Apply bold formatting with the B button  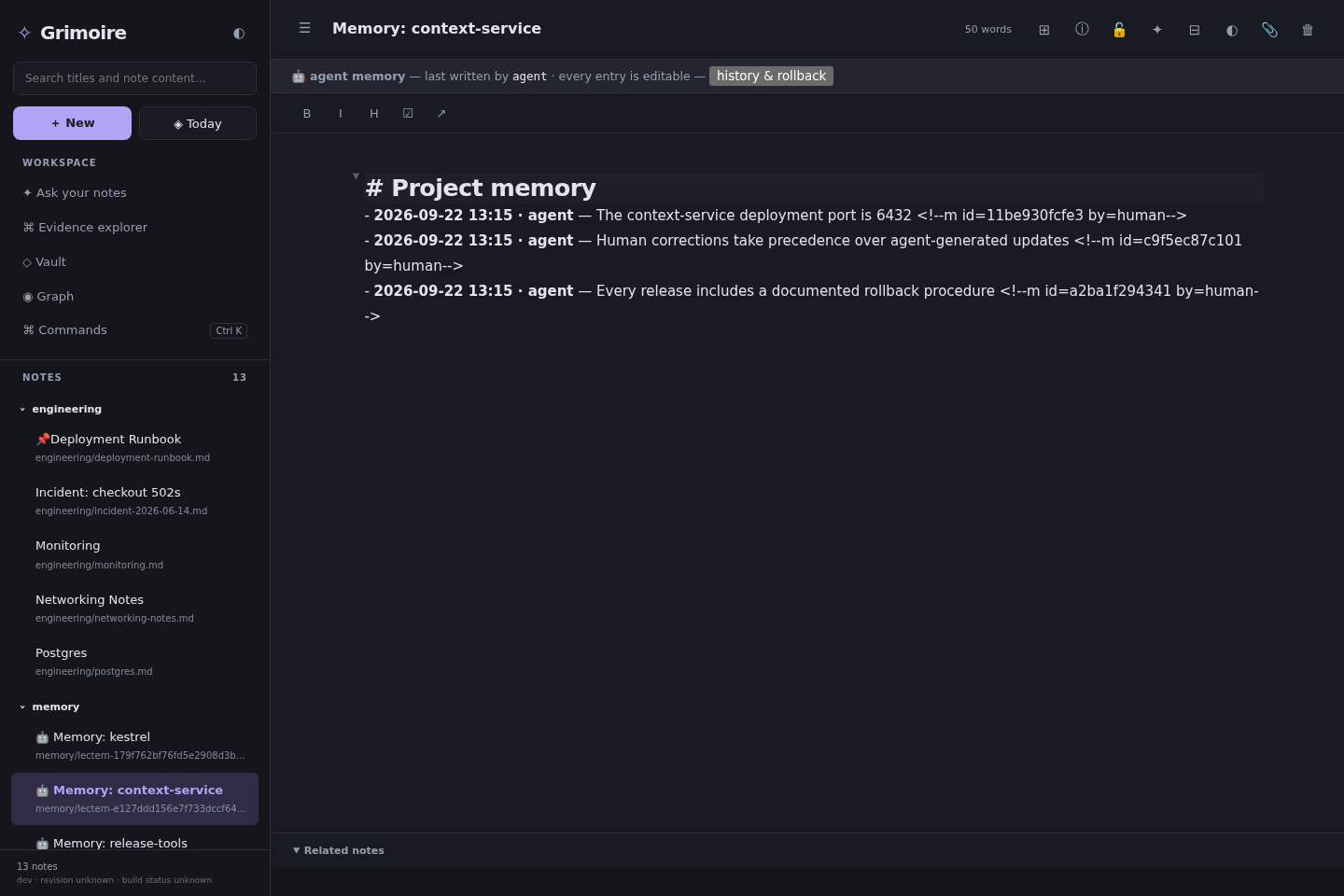tap(307, 113)
